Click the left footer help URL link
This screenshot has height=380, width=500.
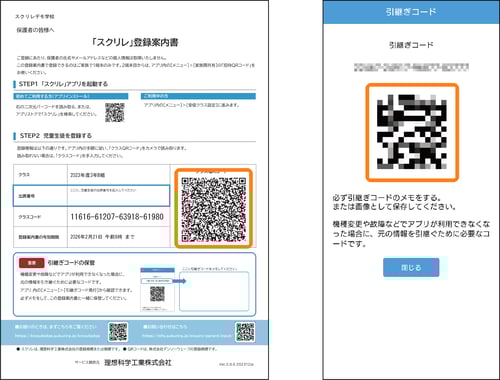point(58,336)
